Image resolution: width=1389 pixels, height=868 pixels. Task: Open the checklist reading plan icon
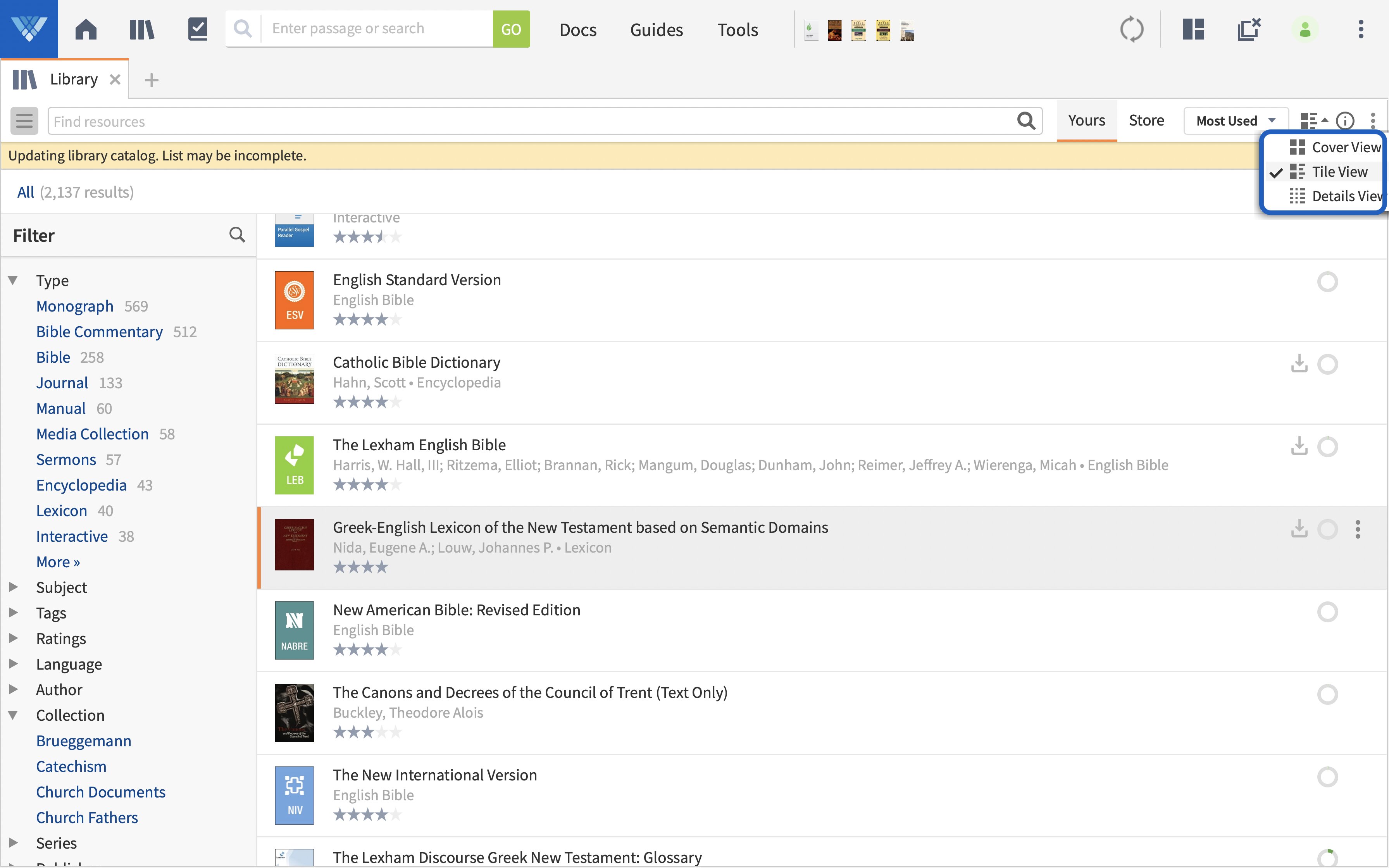[197, 29]
